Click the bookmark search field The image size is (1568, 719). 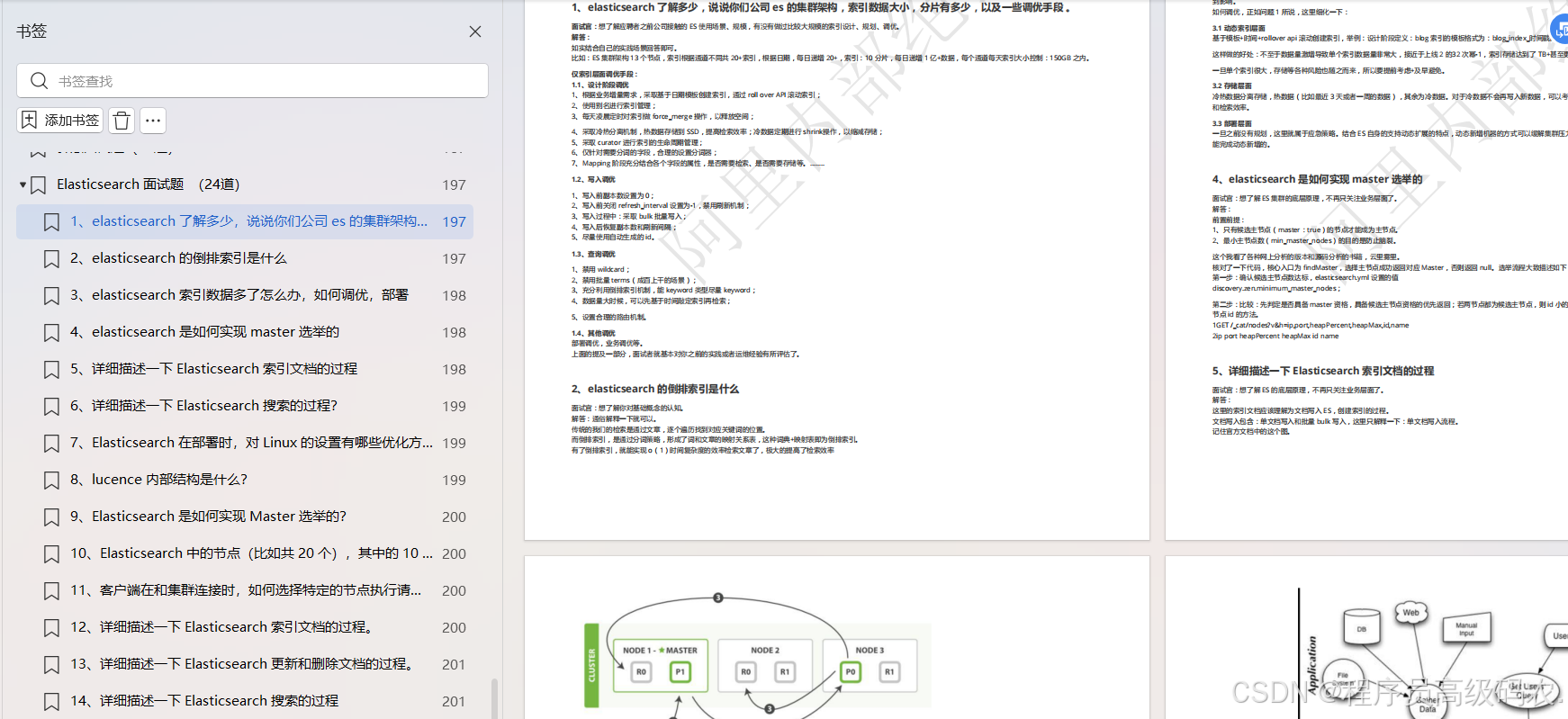(x=252, y=81)
